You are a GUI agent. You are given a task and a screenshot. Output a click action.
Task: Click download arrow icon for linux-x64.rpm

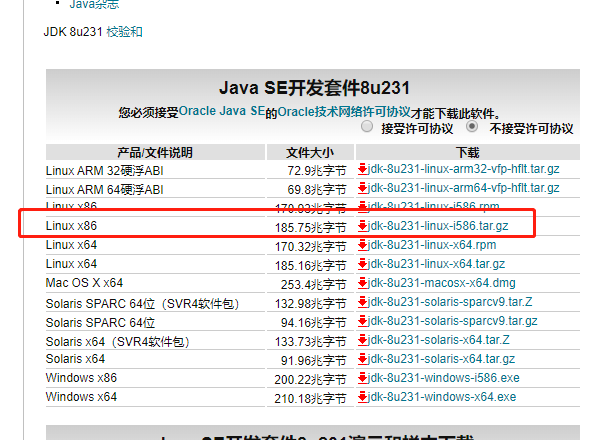[x=362, y=245]
